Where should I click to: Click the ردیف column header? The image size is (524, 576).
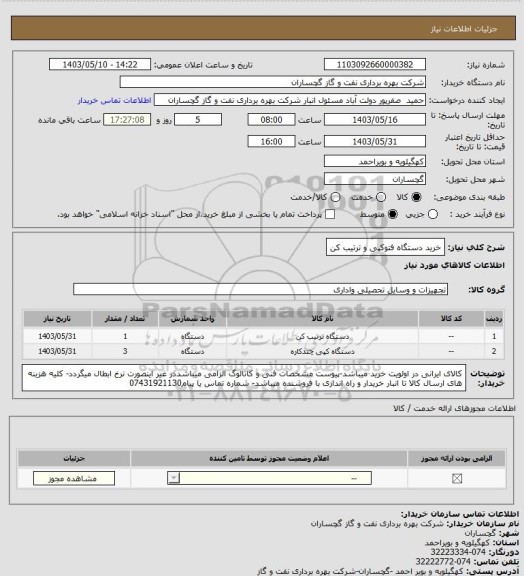[494, 318]
